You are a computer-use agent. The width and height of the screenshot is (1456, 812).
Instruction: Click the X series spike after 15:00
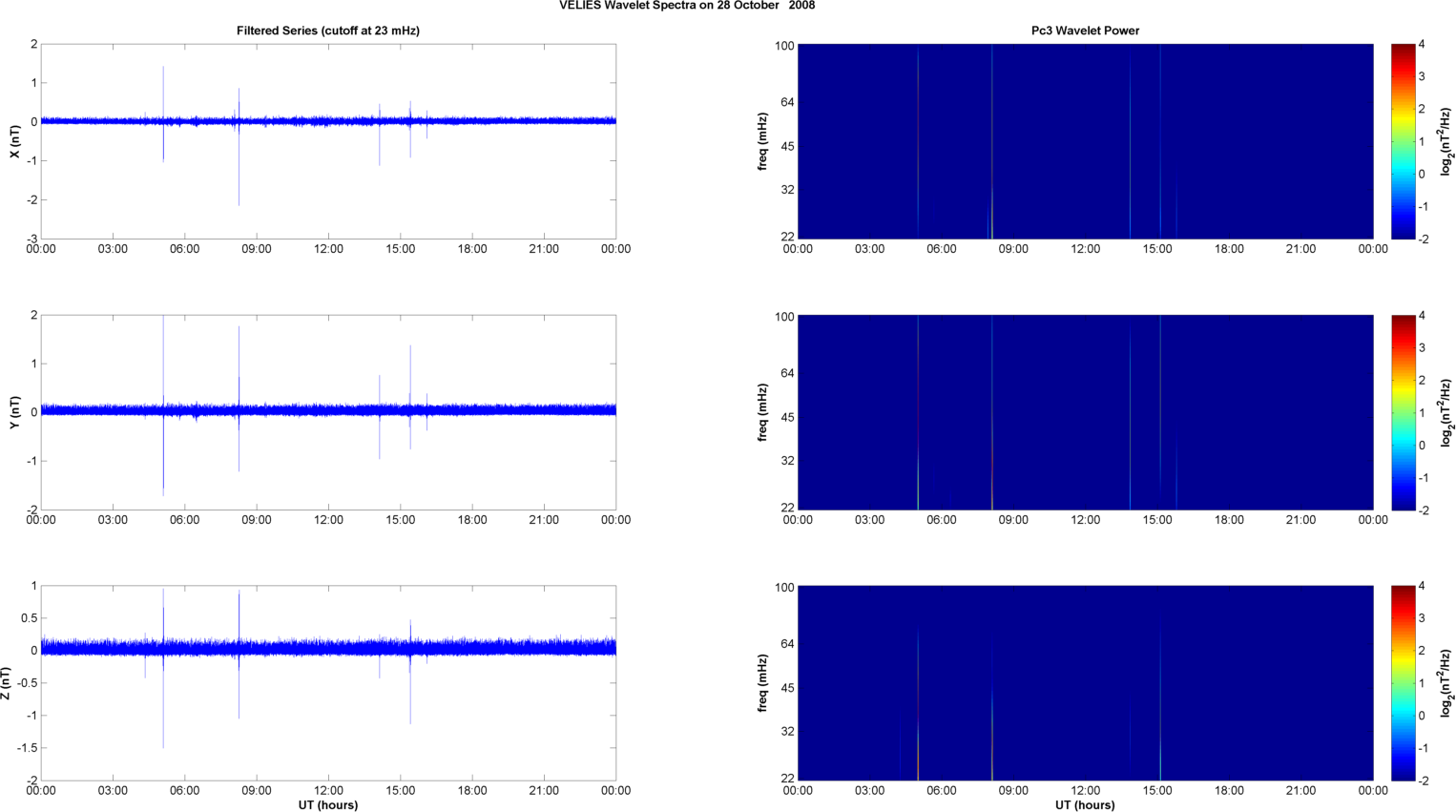410,129
